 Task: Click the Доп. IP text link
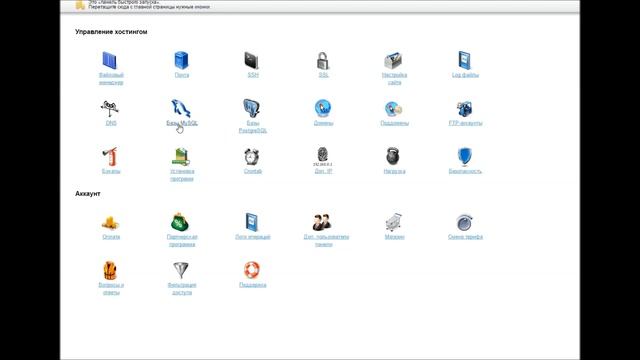[323, 171]
